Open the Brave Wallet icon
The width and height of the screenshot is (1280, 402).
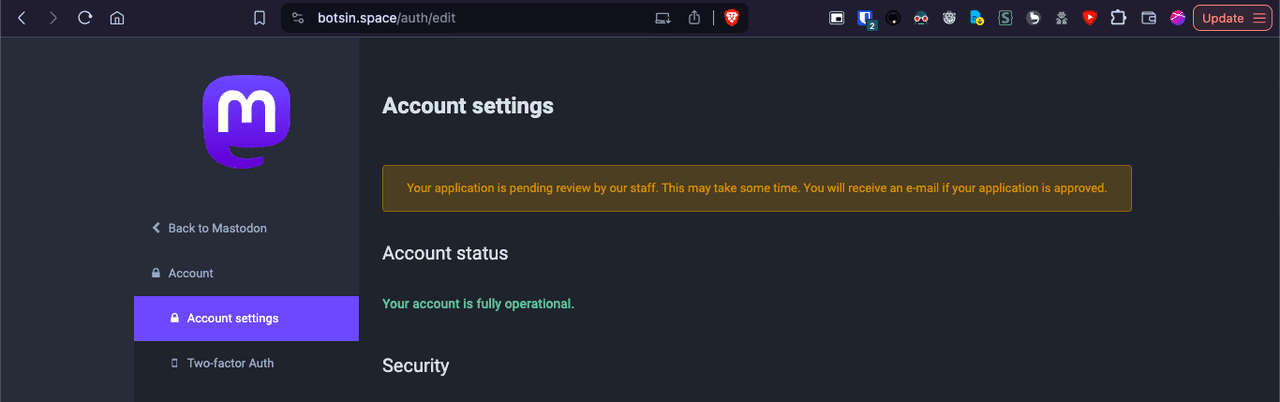(1148, 18)
